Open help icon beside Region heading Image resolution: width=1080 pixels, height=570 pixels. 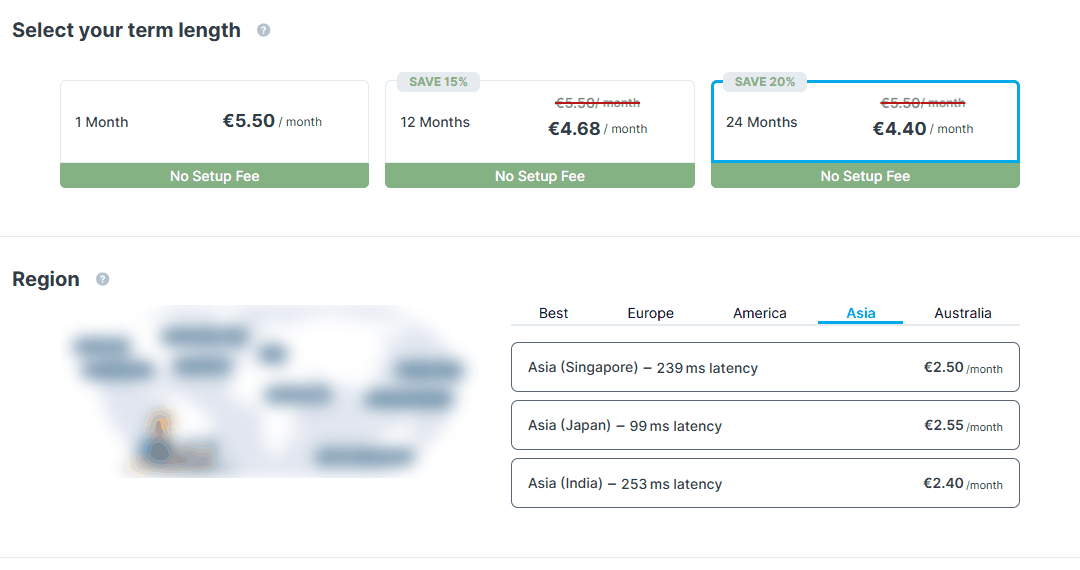pos(103,279)
